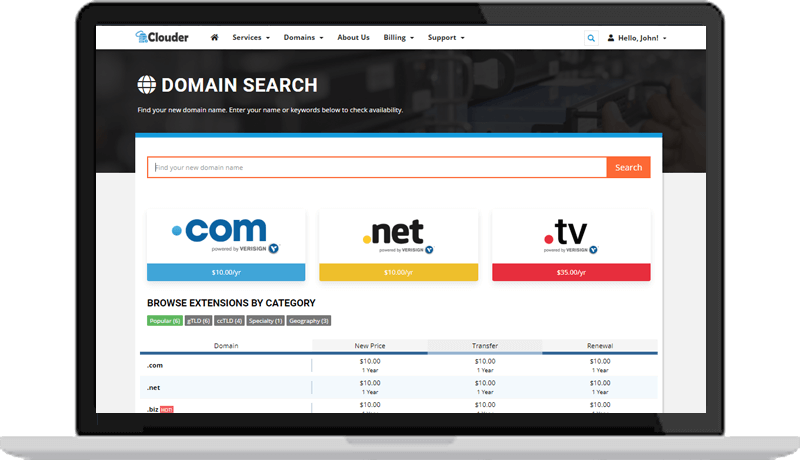Open the search magnifier icon
The height and width of the screenshot is (460, 800).
point(591,38)
